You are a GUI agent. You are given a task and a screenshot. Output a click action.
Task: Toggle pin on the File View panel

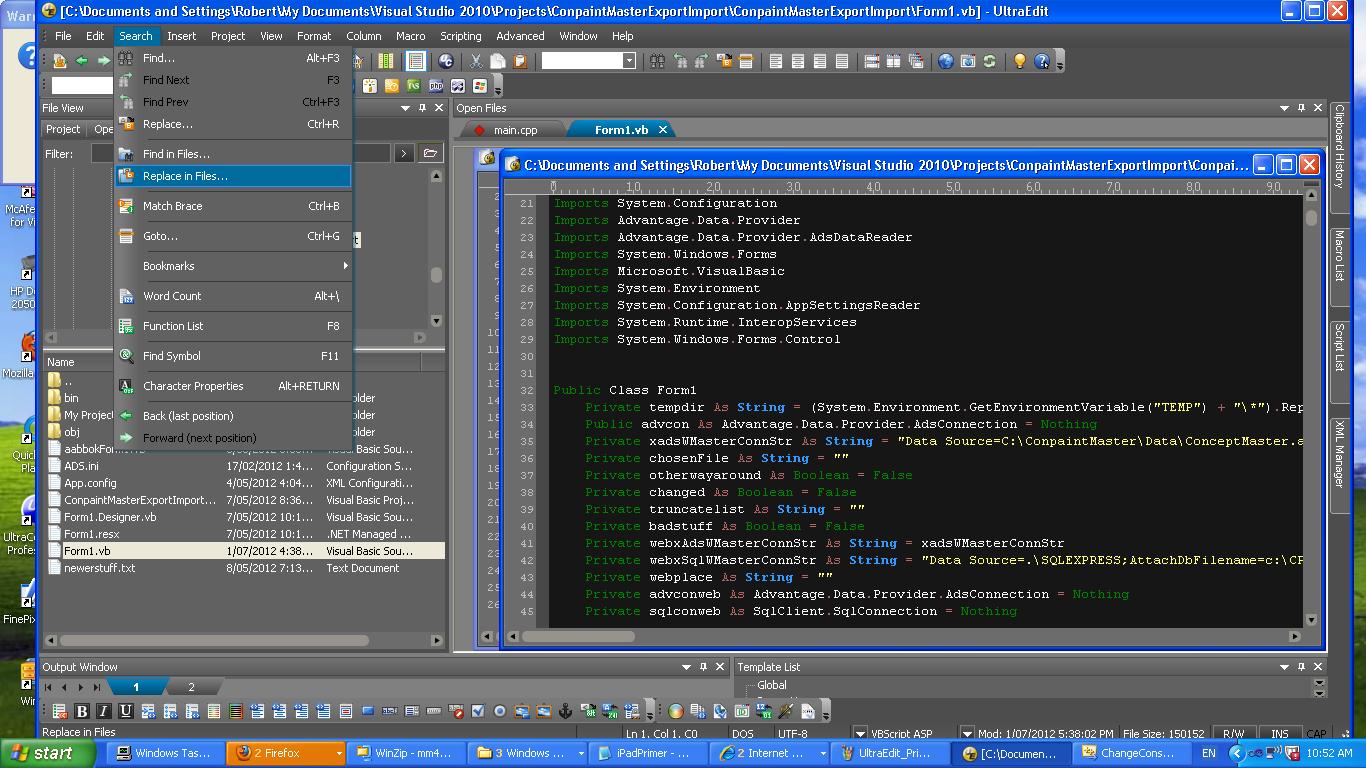pos(422,108)
